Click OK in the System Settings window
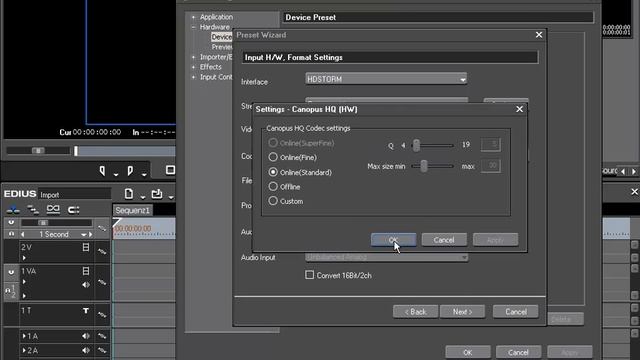 pyautogui.click(x=468, y=352)
